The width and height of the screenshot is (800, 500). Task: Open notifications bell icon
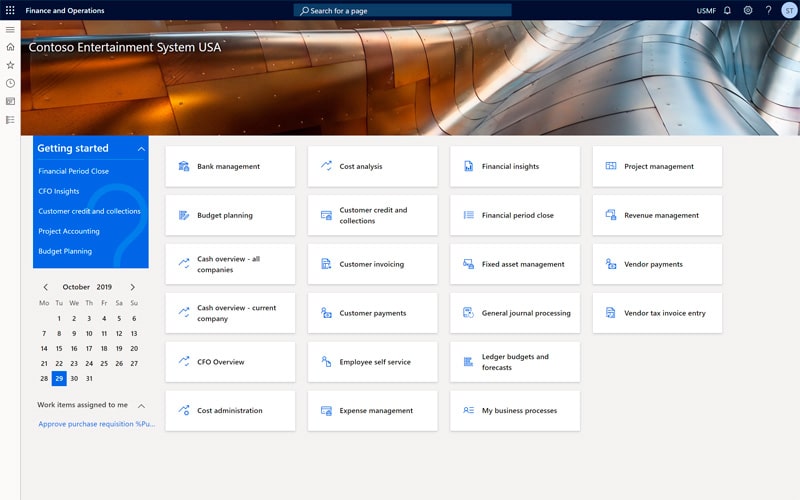pyautogui.click(x=727, y=10)
